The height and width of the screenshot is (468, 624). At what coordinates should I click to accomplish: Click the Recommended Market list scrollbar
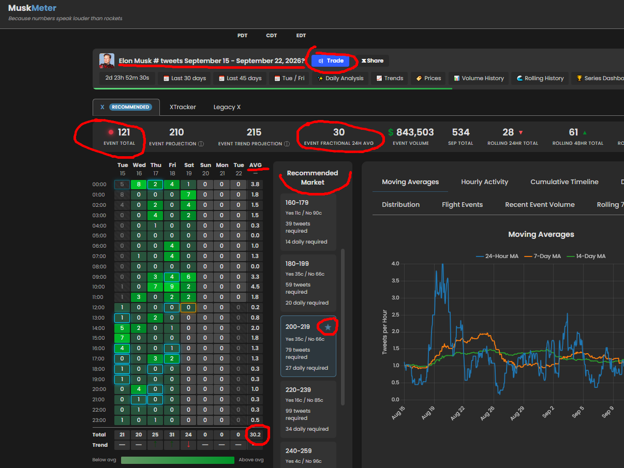coord(343,327)
